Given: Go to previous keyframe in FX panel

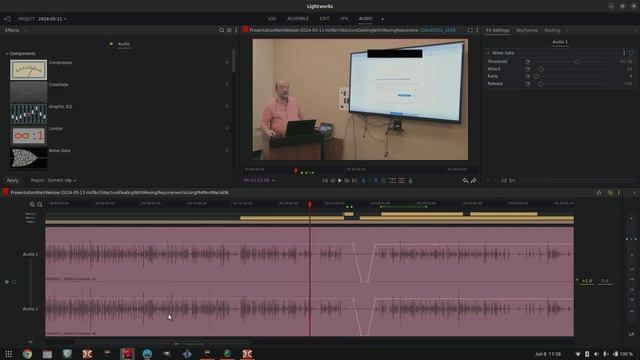Looking at the screenshot, I should pos(504,180).
